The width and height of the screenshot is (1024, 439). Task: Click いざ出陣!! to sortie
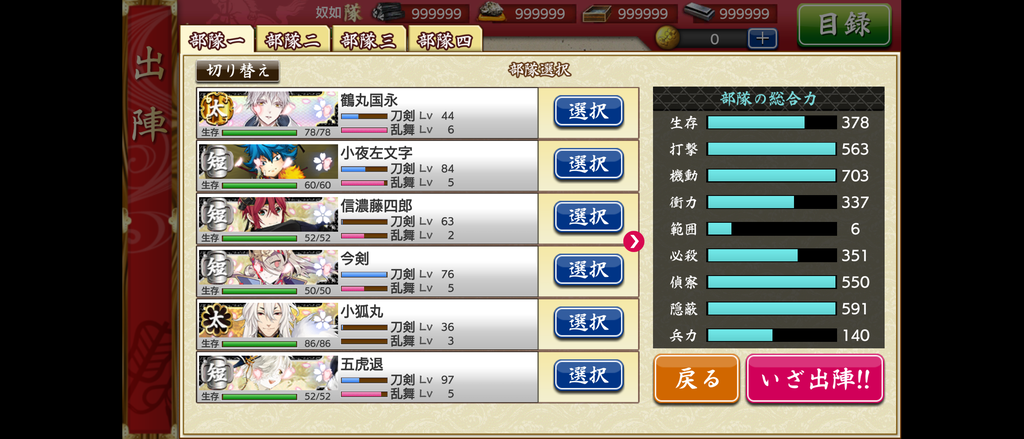(x=814, y=380)
